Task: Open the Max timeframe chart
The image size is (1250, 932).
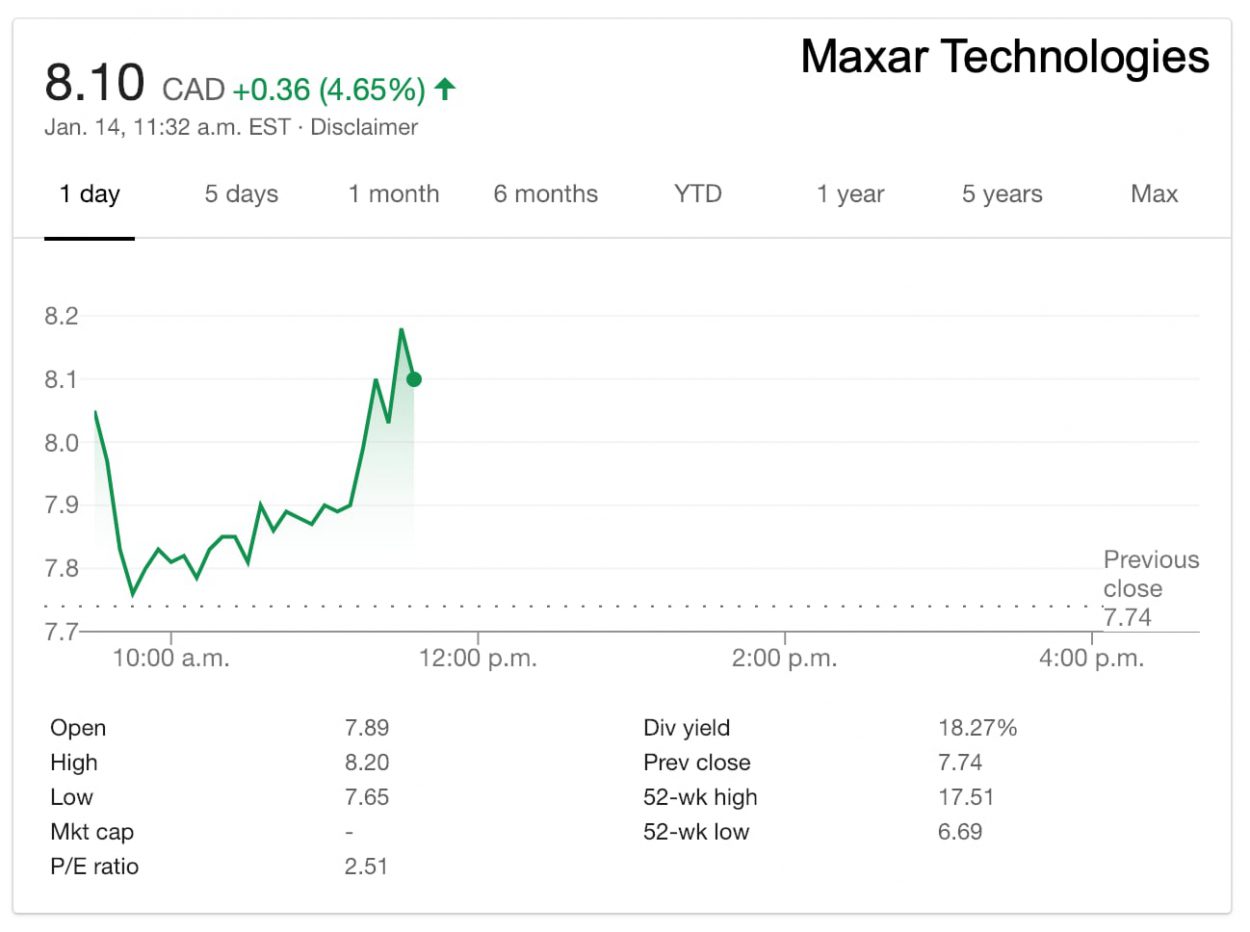Action: point(1153,194)
